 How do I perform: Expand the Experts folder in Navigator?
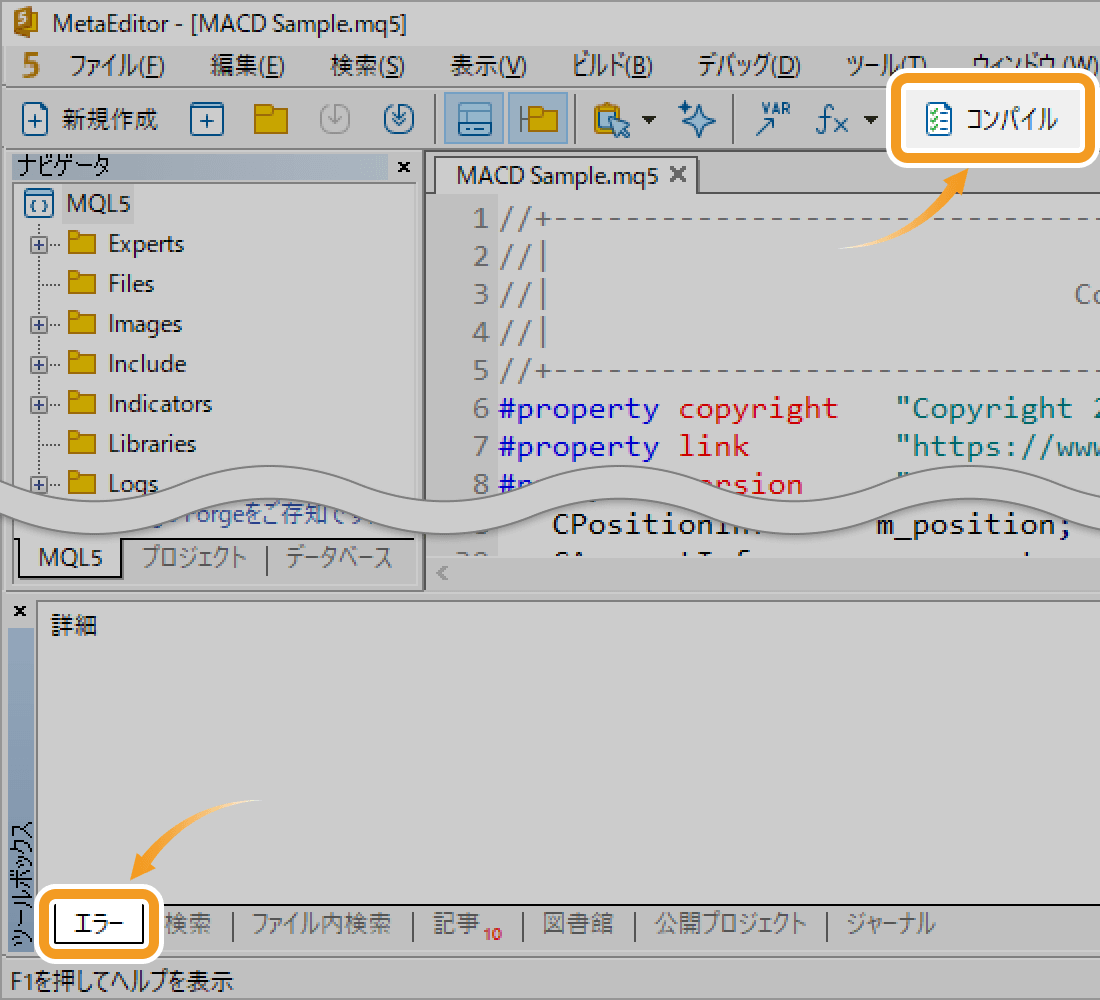coord(39,244)
